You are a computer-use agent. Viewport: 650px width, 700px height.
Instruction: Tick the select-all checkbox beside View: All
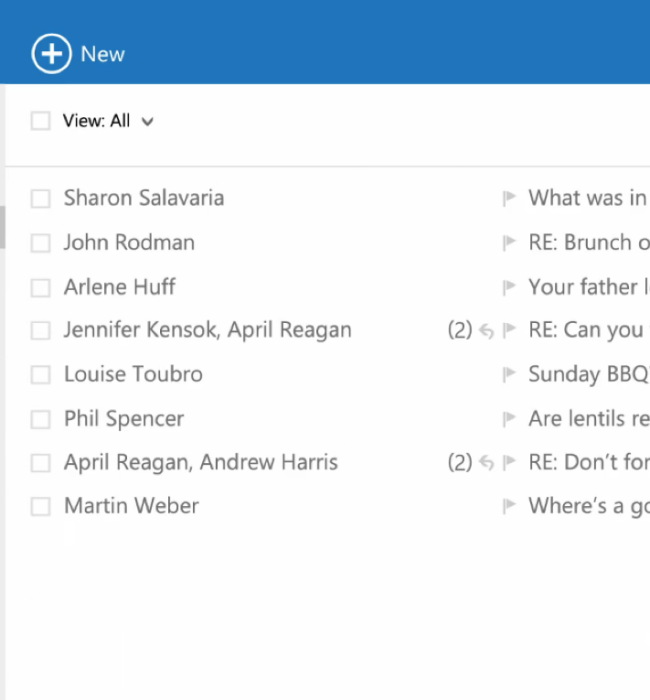point(41,121)
